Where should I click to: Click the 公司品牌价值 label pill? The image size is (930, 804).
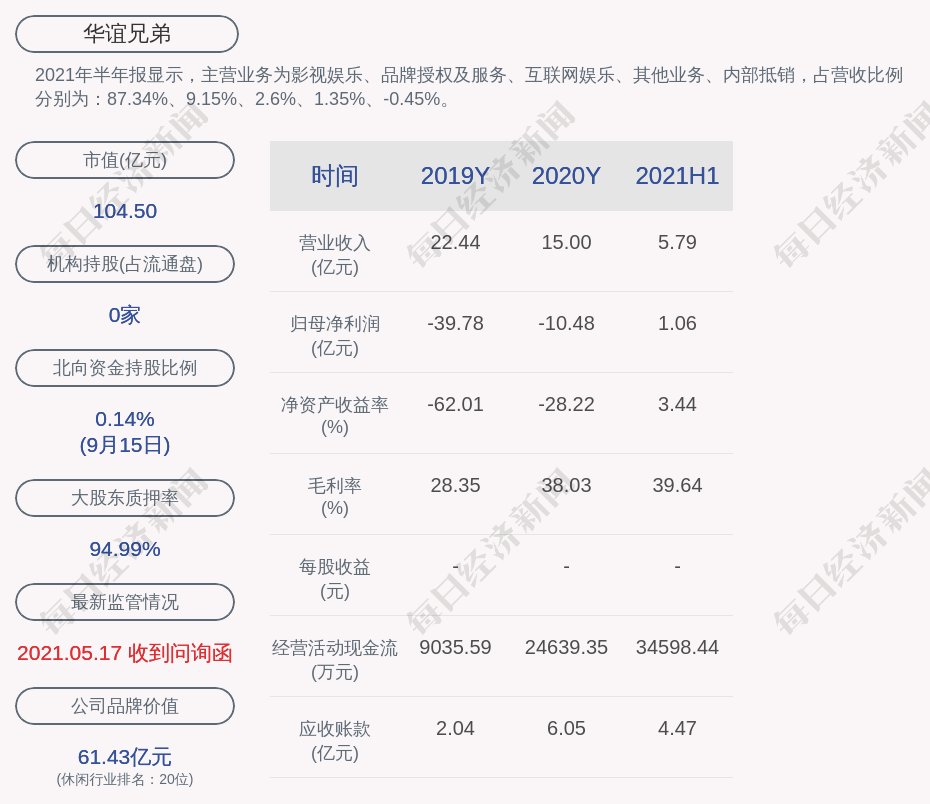[125, 706]
